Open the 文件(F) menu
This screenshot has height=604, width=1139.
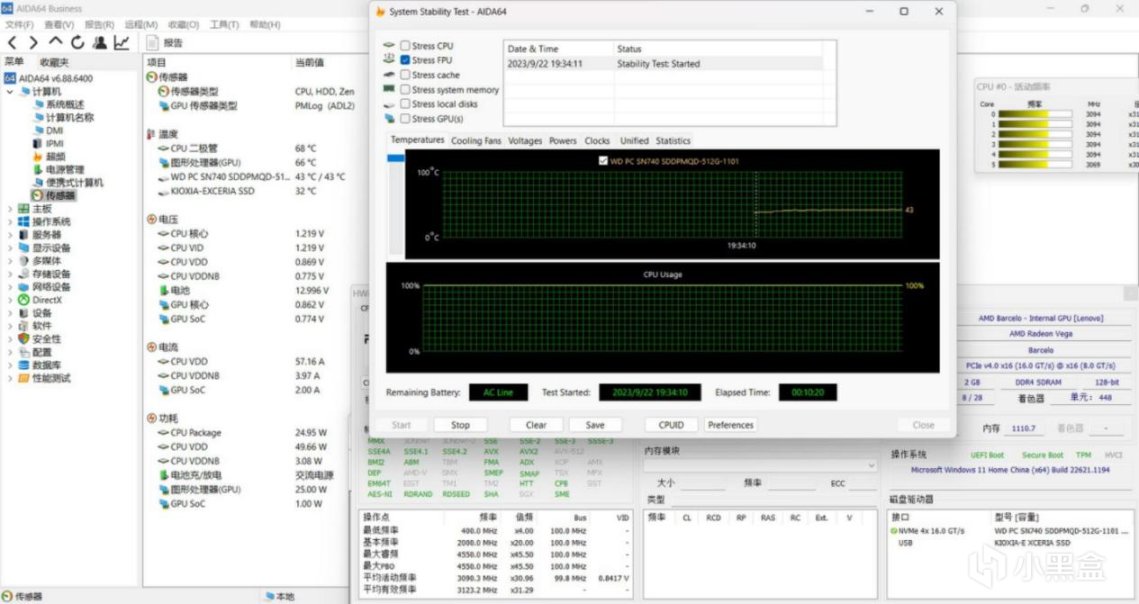click(x=20, y=25)
